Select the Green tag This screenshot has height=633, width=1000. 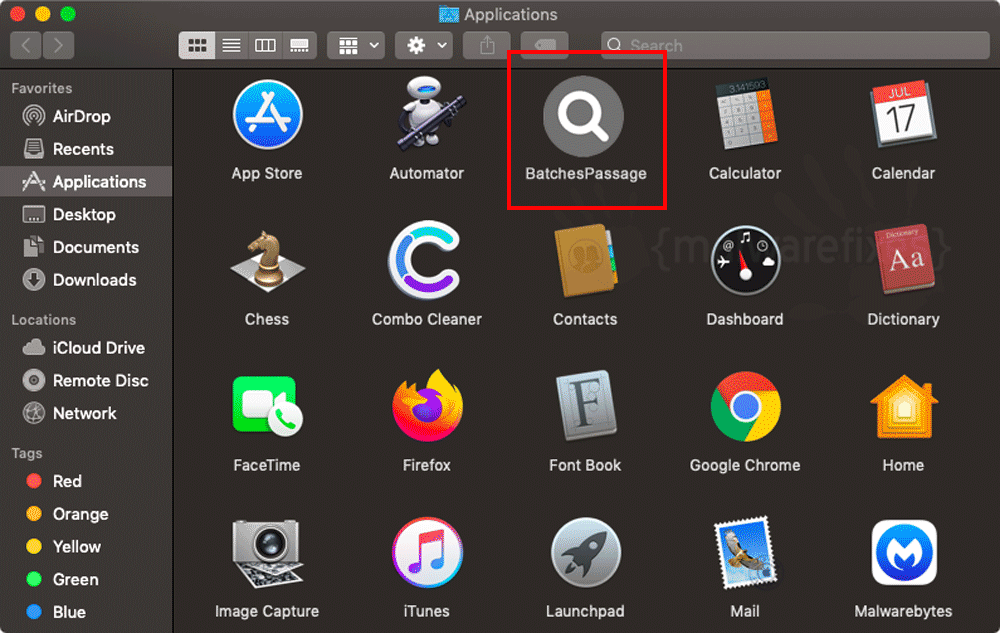[x=86, y=579]
